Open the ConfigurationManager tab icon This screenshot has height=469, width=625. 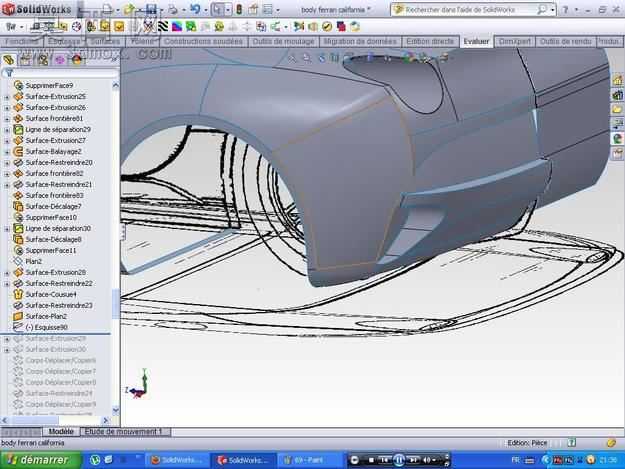(x=42, y=60)
